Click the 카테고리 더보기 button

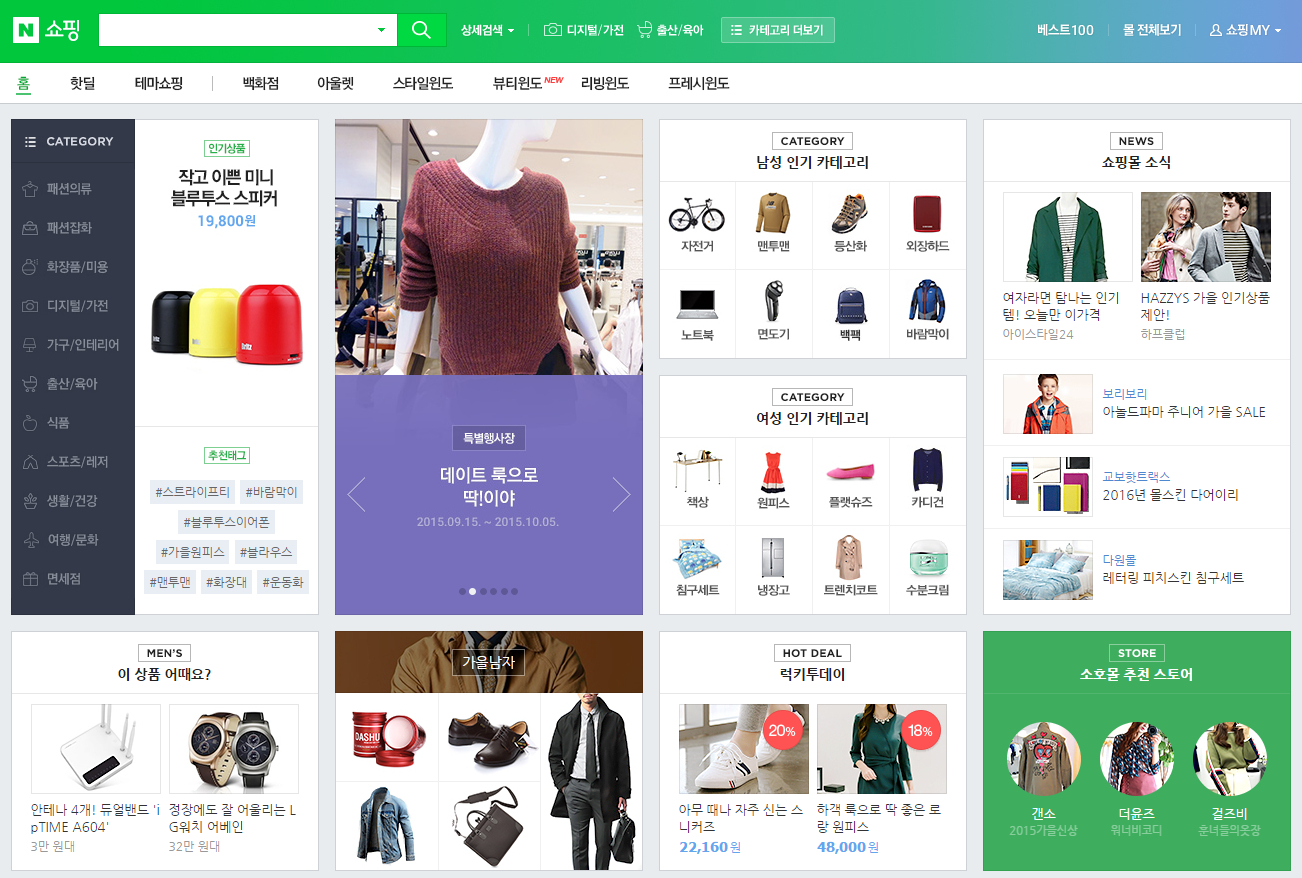[777, 30]
